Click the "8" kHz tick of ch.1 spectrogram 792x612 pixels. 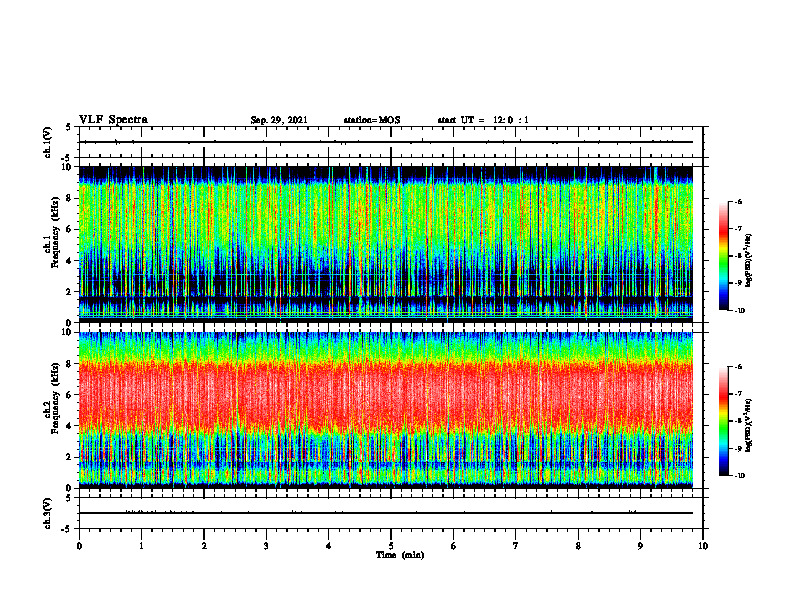click(70, 198)
